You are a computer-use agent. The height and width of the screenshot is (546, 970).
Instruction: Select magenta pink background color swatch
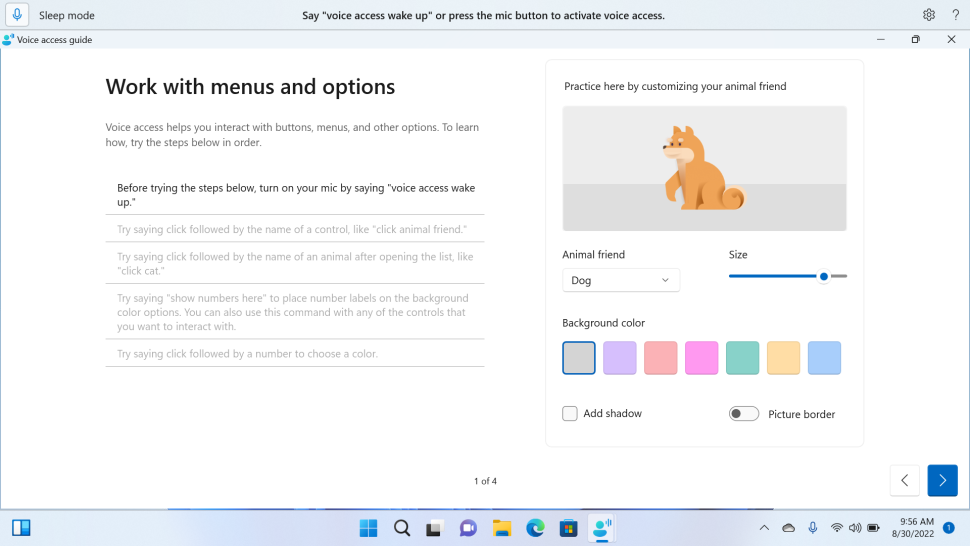[x=701, y=357]
